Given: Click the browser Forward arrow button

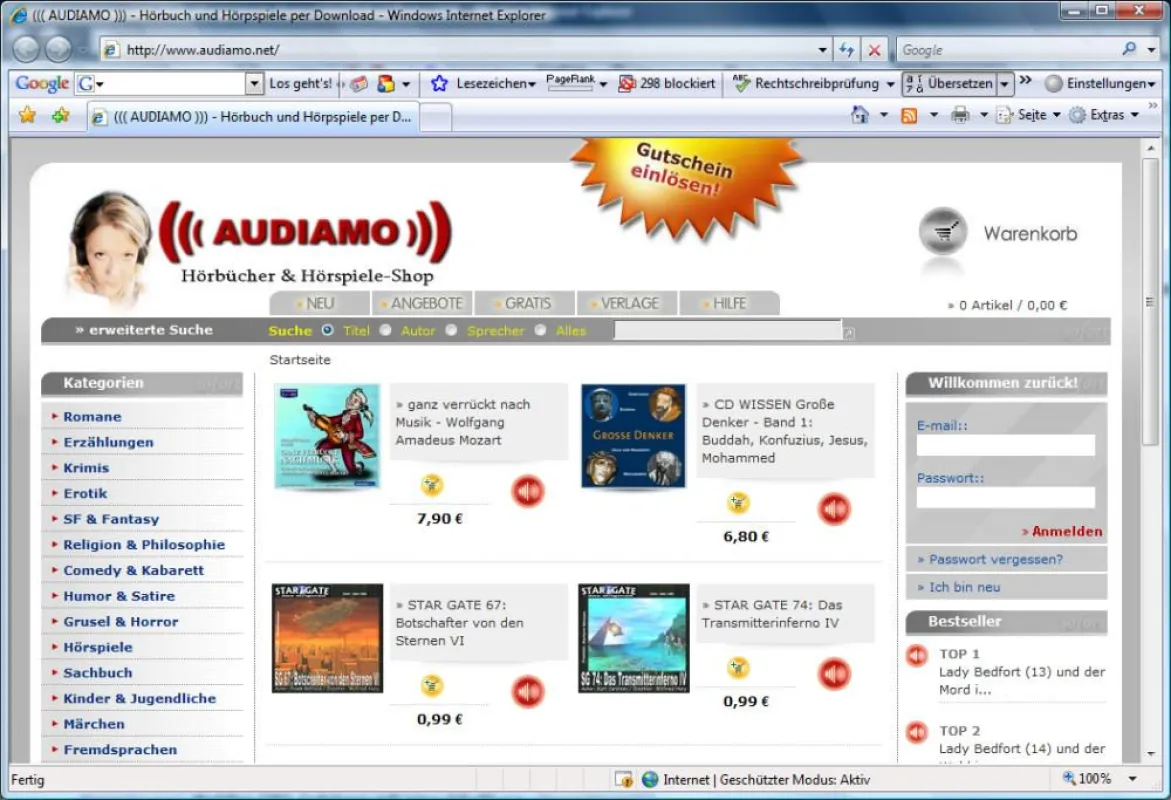Looking at the screenshot, I should click(x=59, y=49).
